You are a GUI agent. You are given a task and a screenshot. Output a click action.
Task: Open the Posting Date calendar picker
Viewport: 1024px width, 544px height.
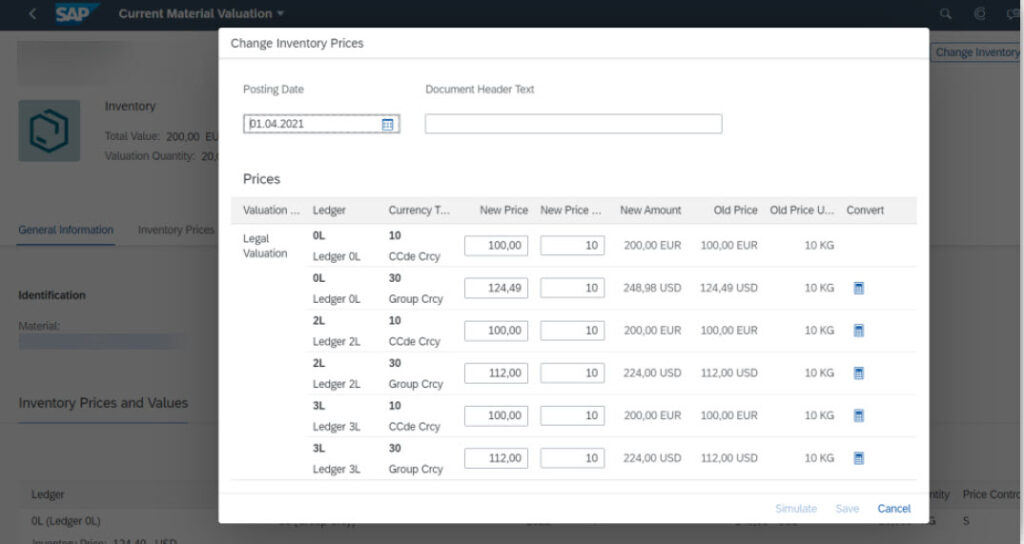tap(388, 124)
